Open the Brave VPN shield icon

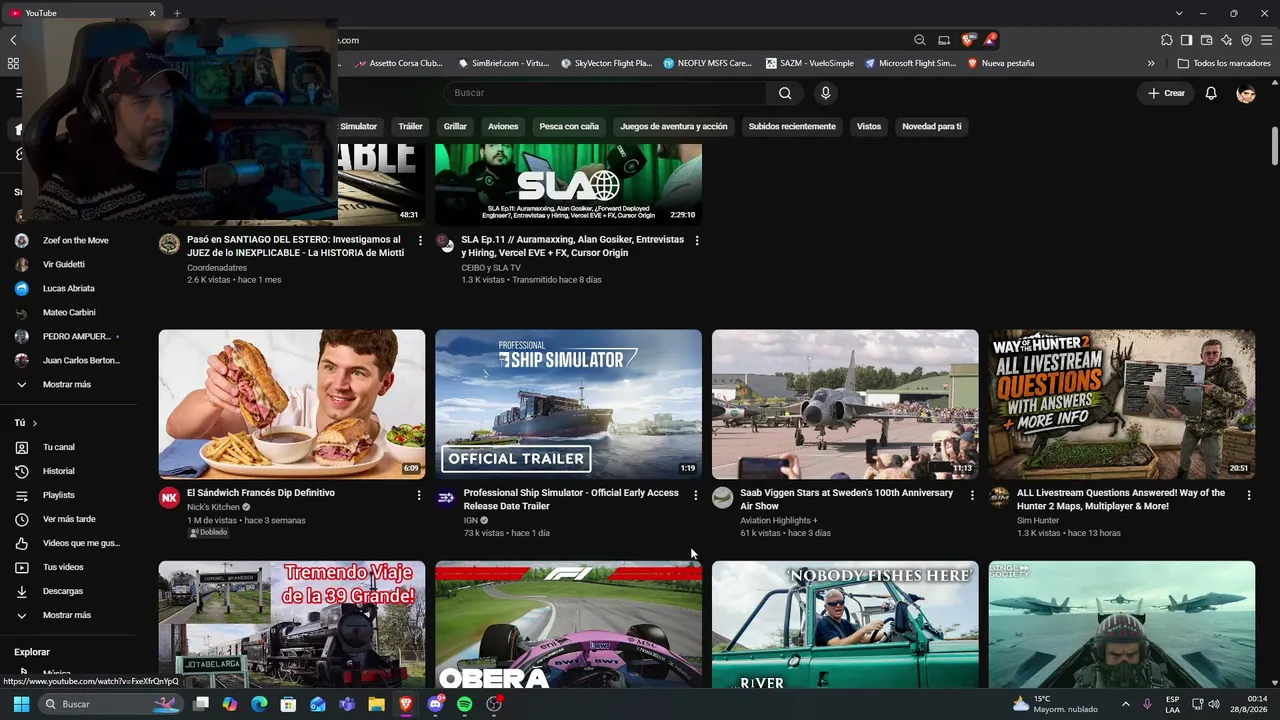coord(1247,40)
